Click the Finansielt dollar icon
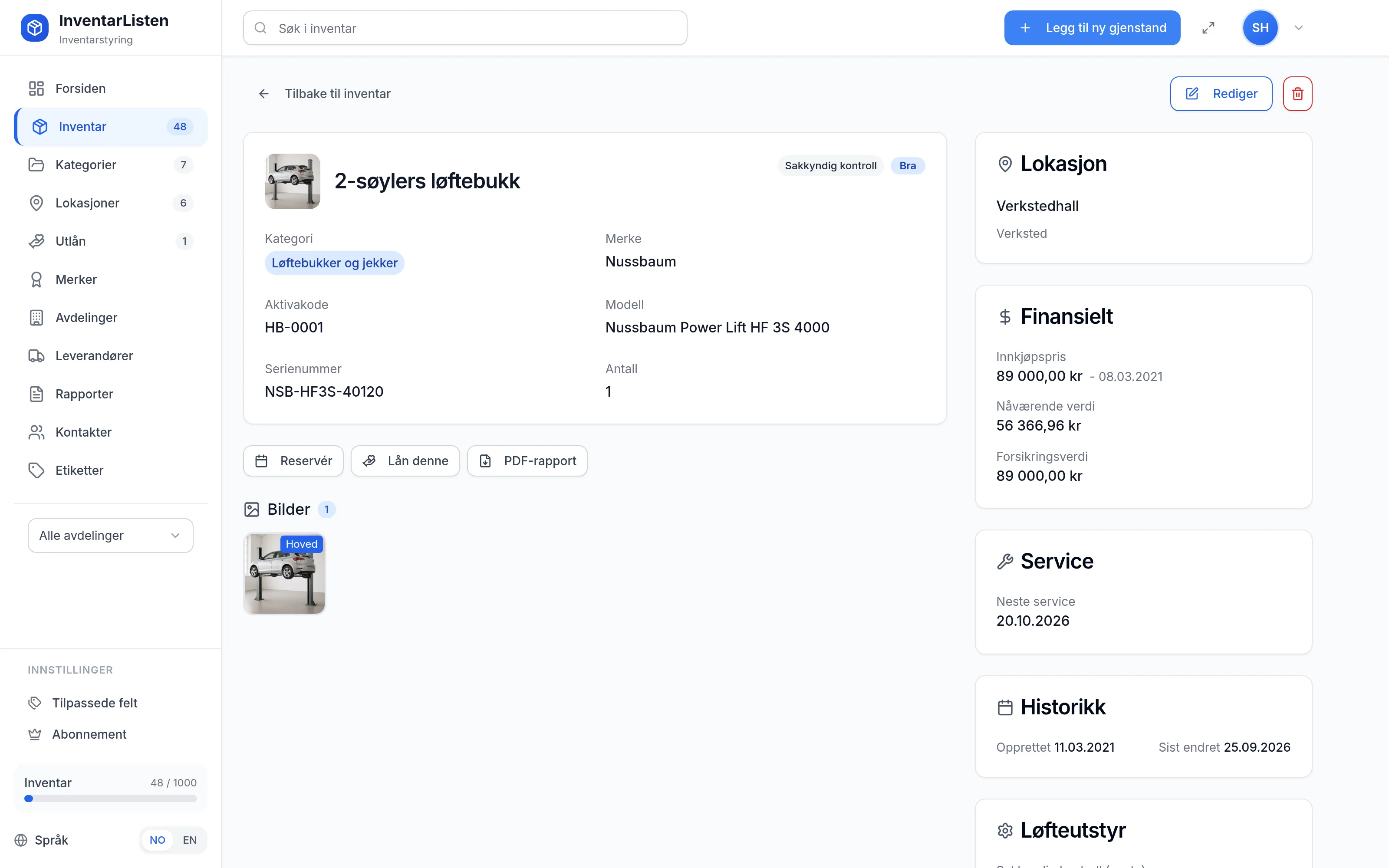This screenshot has height=868, width=1389. click(1005, 317)
